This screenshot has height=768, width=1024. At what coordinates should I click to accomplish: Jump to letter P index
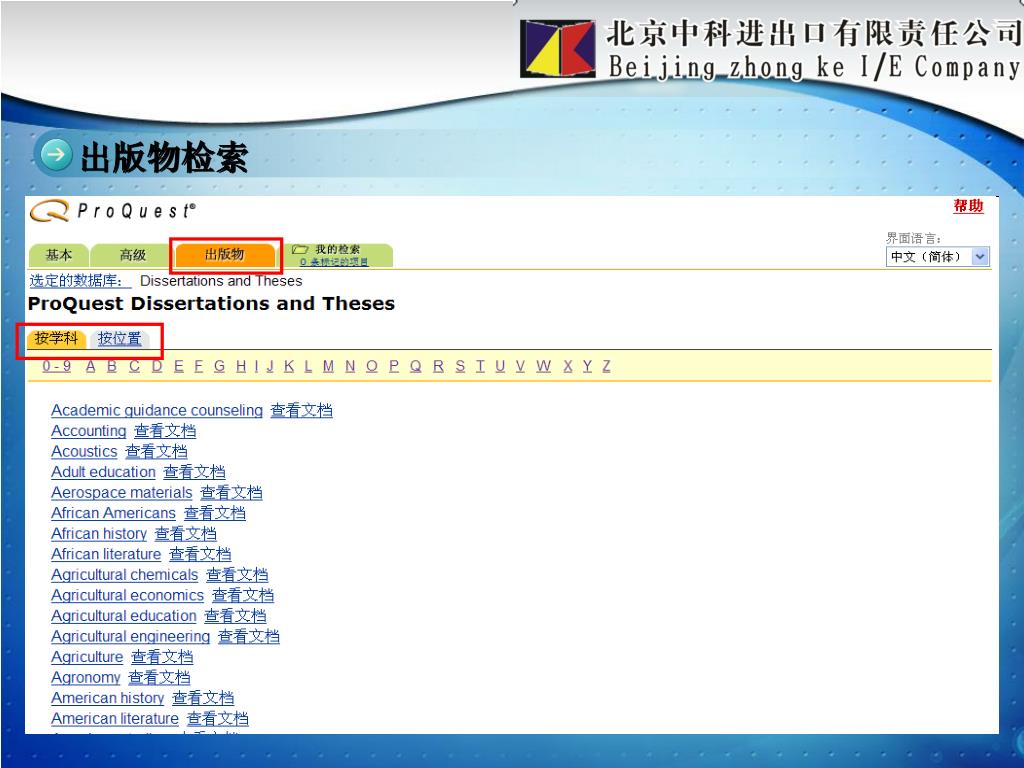coord(394,366)
